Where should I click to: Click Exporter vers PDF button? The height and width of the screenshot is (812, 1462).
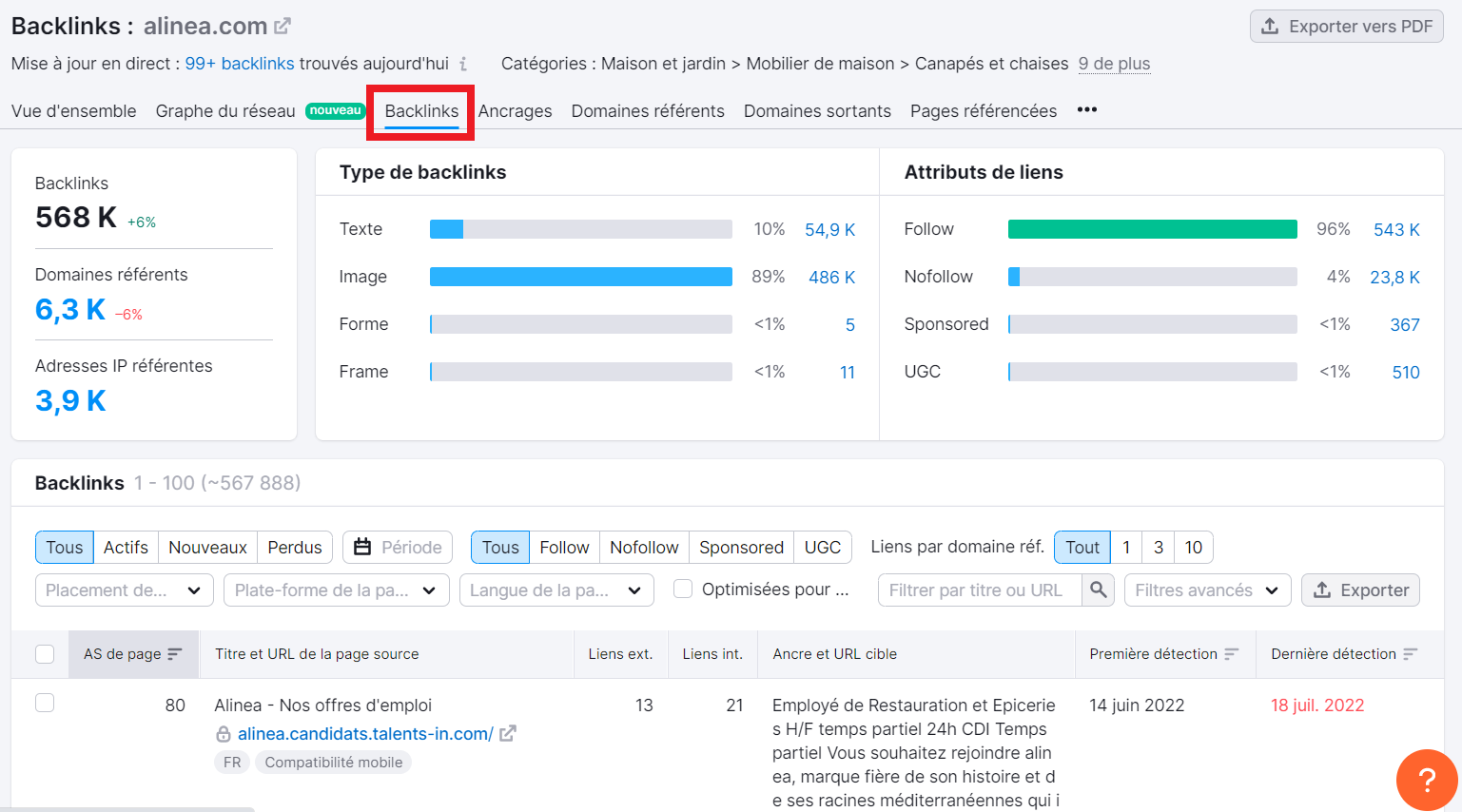click(x=1347, y=27)
